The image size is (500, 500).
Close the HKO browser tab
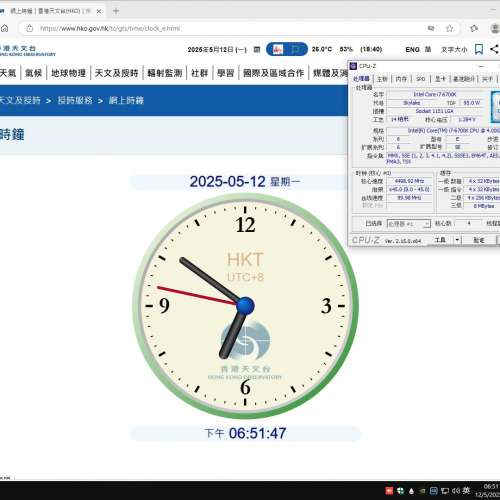tap(99, 11)
